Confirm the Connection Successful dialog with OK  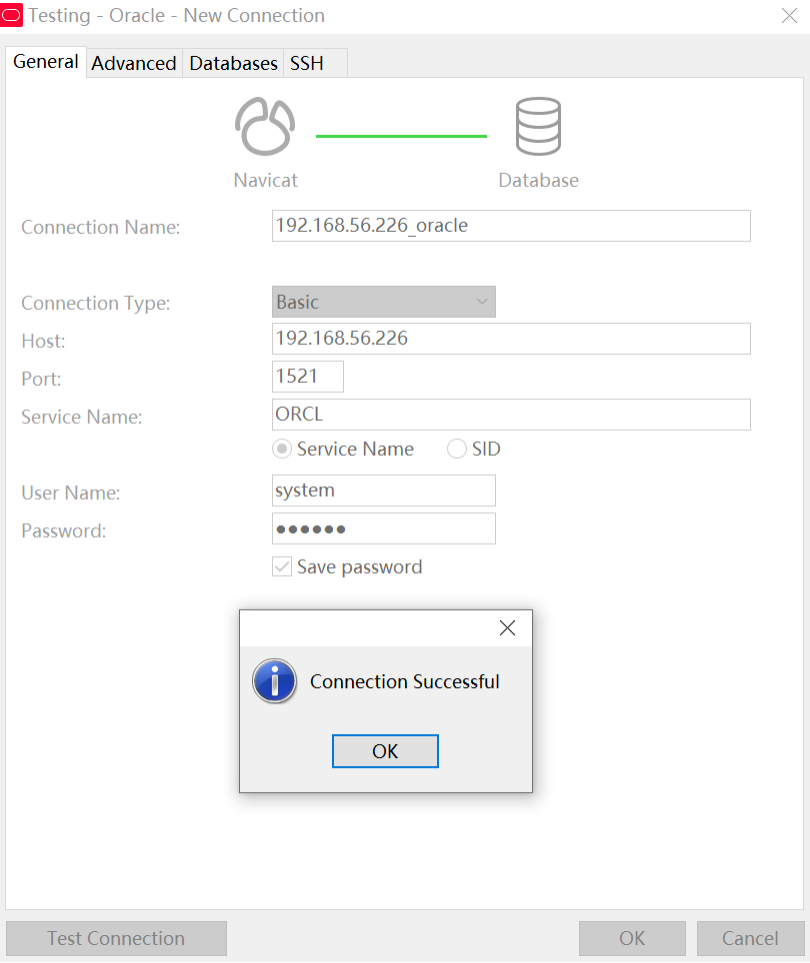pos(385,751)
